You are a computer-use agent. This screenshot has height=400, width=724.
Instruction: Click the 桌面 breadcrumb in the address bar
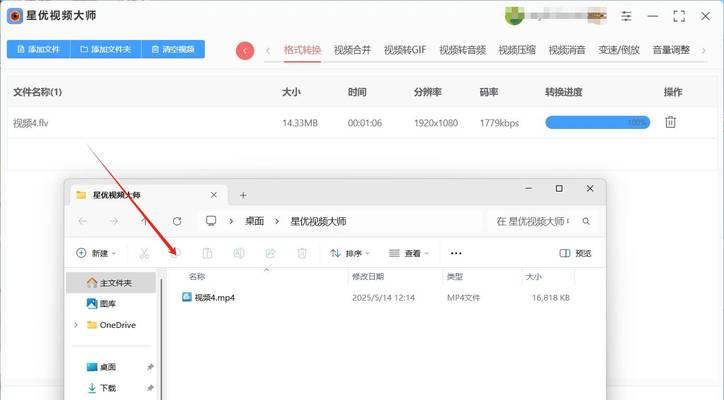254,221
